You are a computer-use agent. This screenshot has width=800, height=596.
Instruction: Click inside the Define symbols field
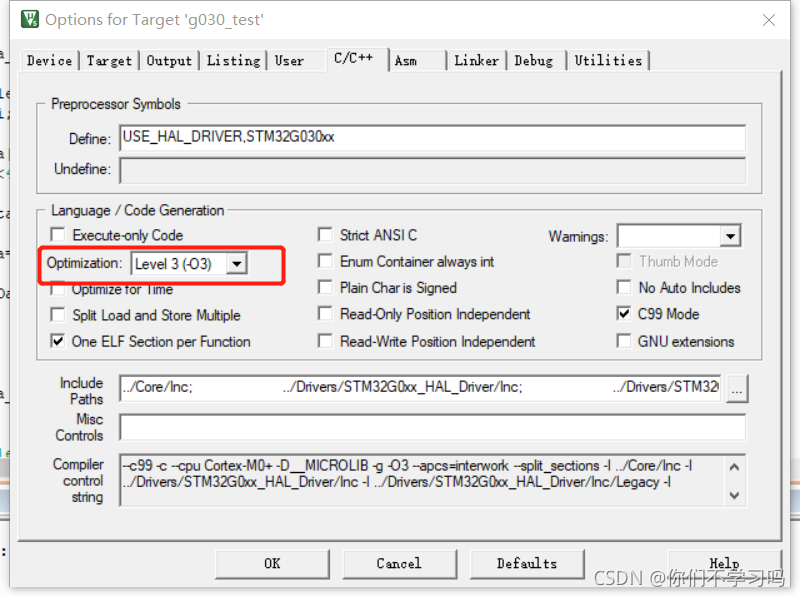[432, 138]
